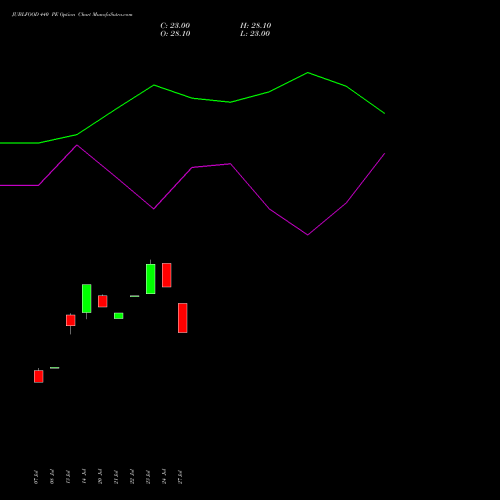Click the green indicator line's highest peak
This screenshot has width=500, height=500.
pos(308,72)
